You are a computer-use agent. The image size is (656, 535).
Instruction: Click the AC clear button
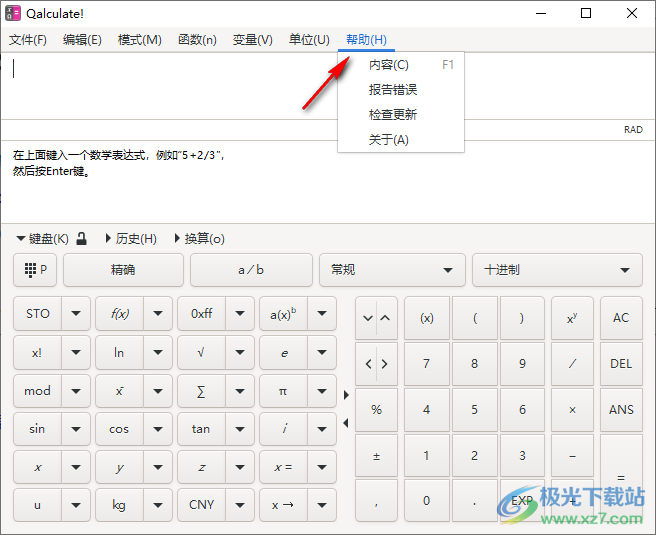(x=621, y=318)
